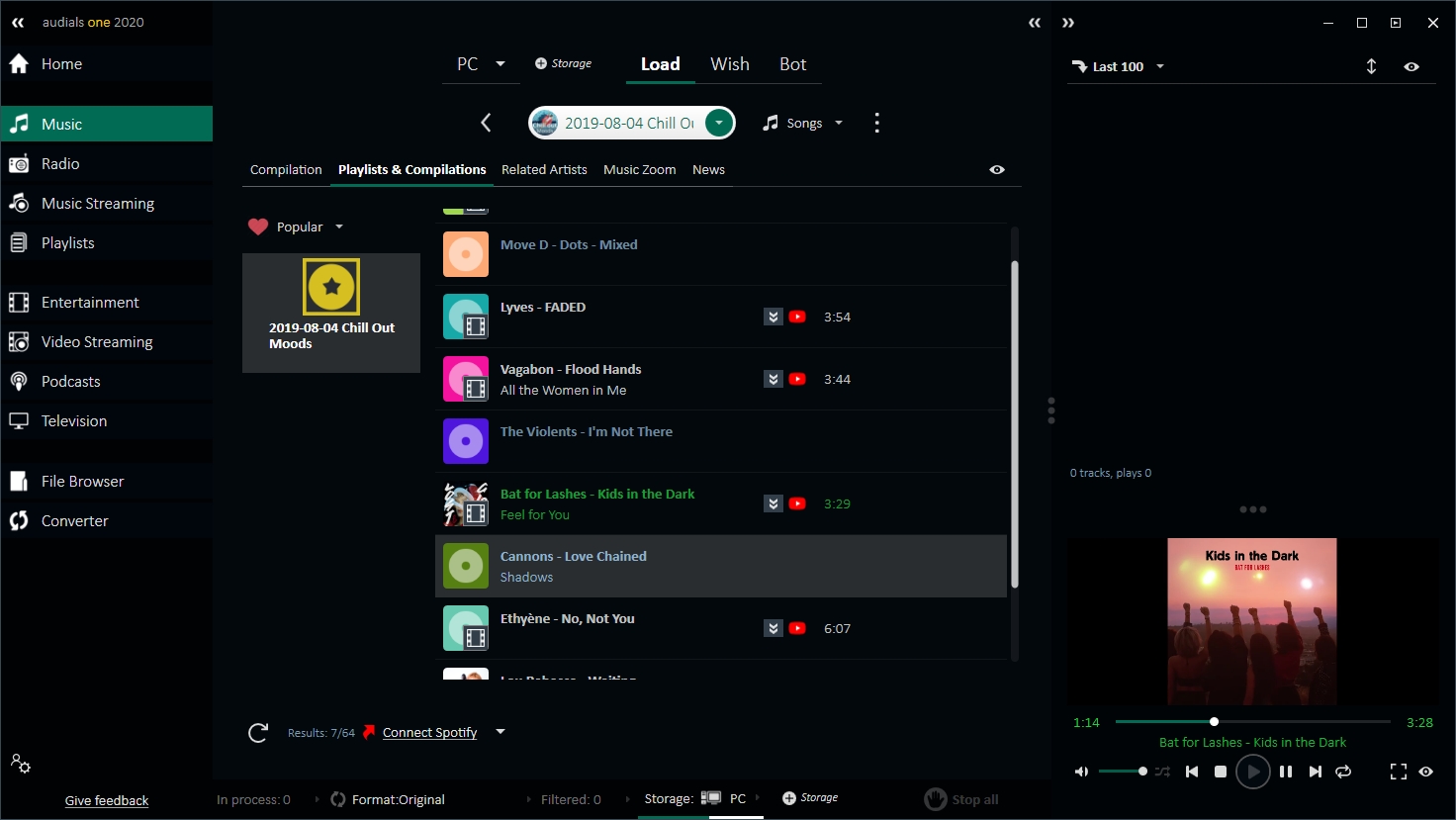This screenshot has height=820, width=1456.
Task: Download Ethyène - No, Not You
Action: [x=773, y=628]
